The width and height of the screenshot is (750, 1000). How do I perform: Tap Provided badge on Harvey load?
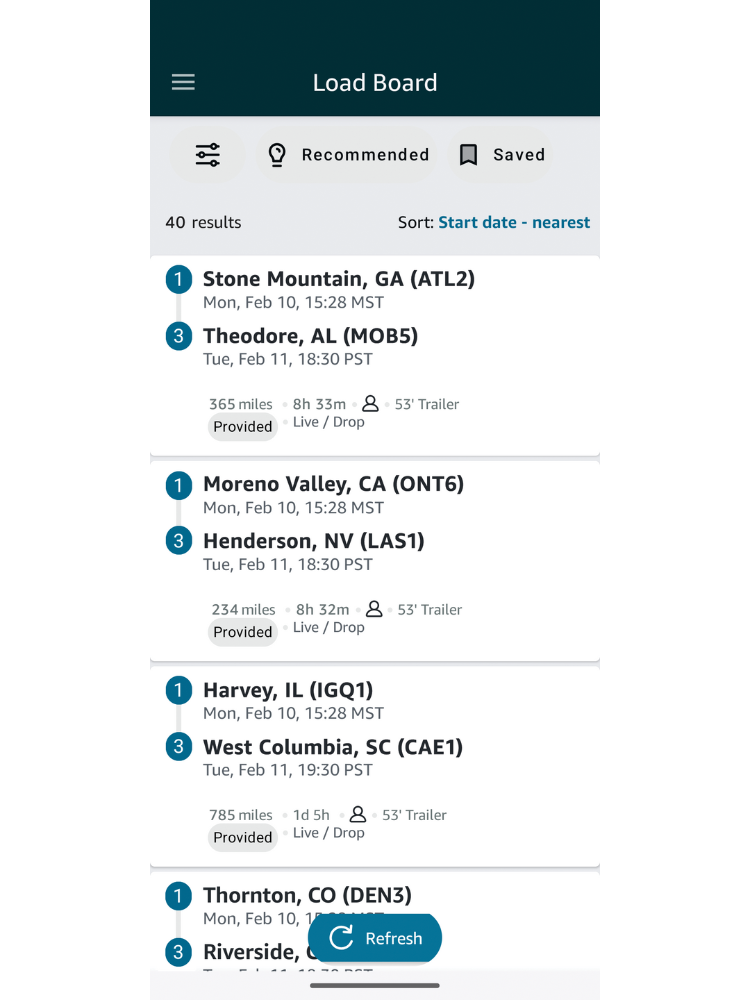243,837
